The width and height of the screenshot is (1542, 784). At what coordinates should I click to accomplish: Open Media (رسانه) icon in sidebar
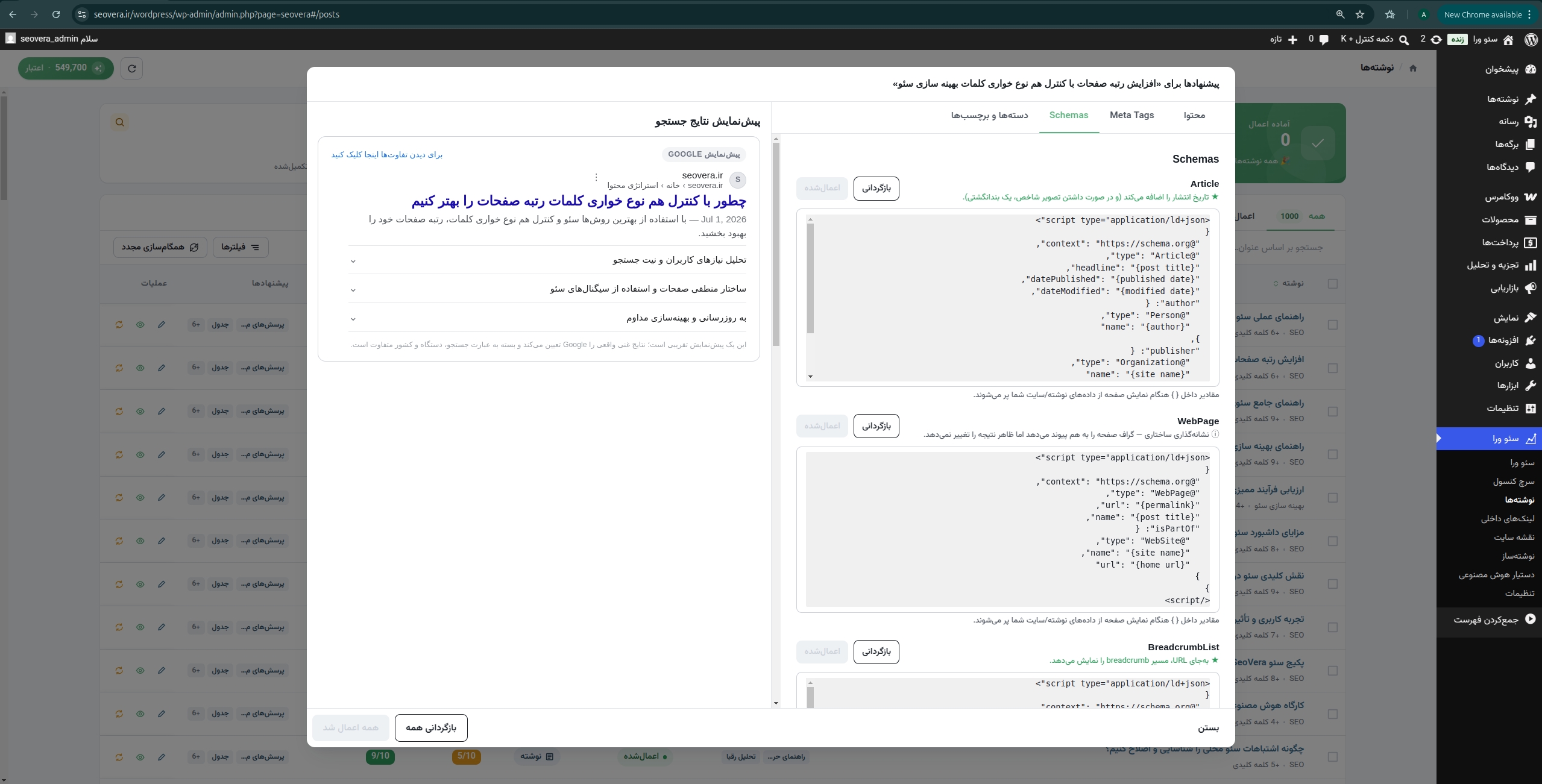tap(1530, 122)
